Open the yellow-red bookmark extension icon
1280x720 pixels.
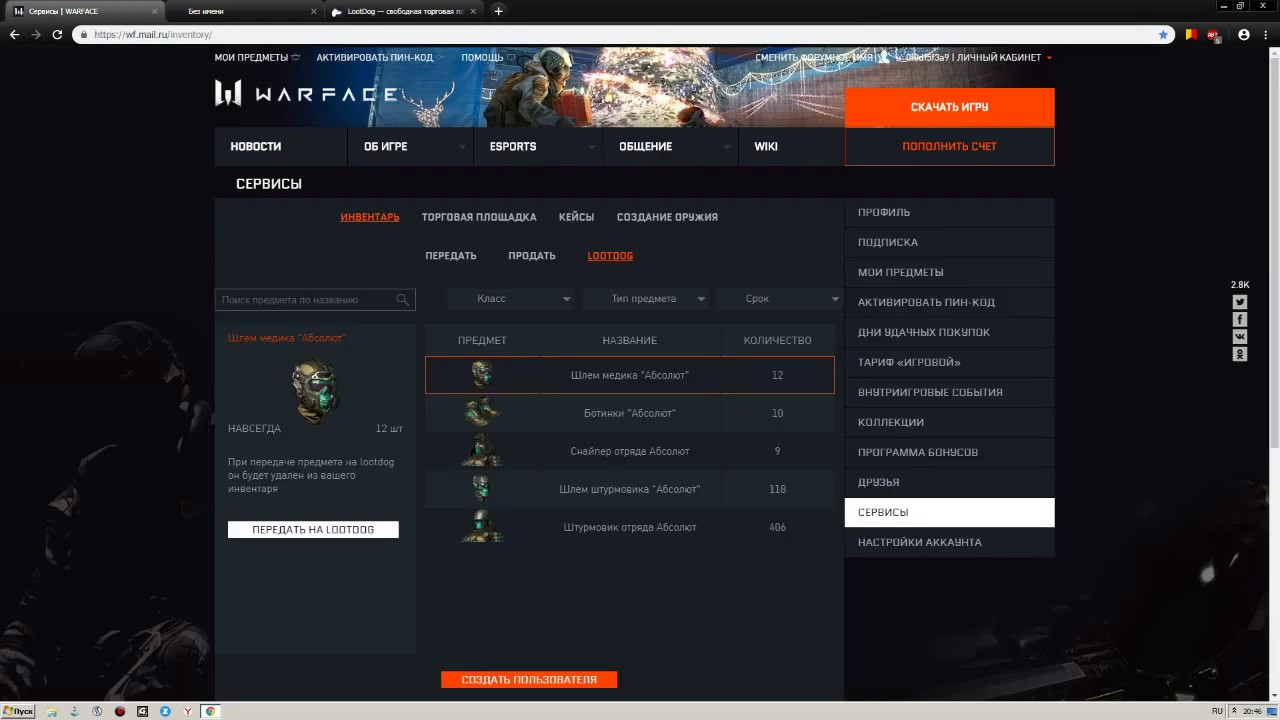(1190, 34)
